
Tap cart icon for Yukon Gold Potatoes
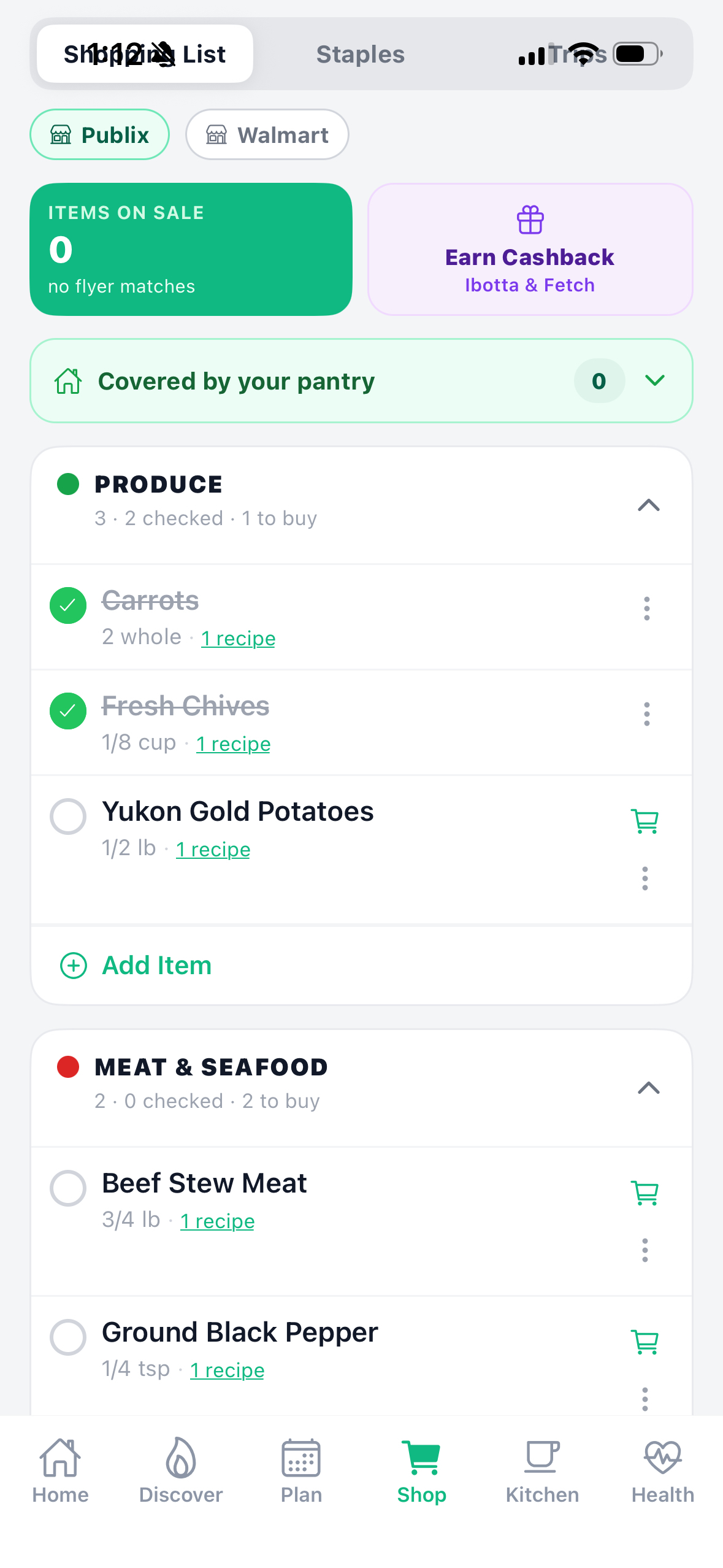645,821
